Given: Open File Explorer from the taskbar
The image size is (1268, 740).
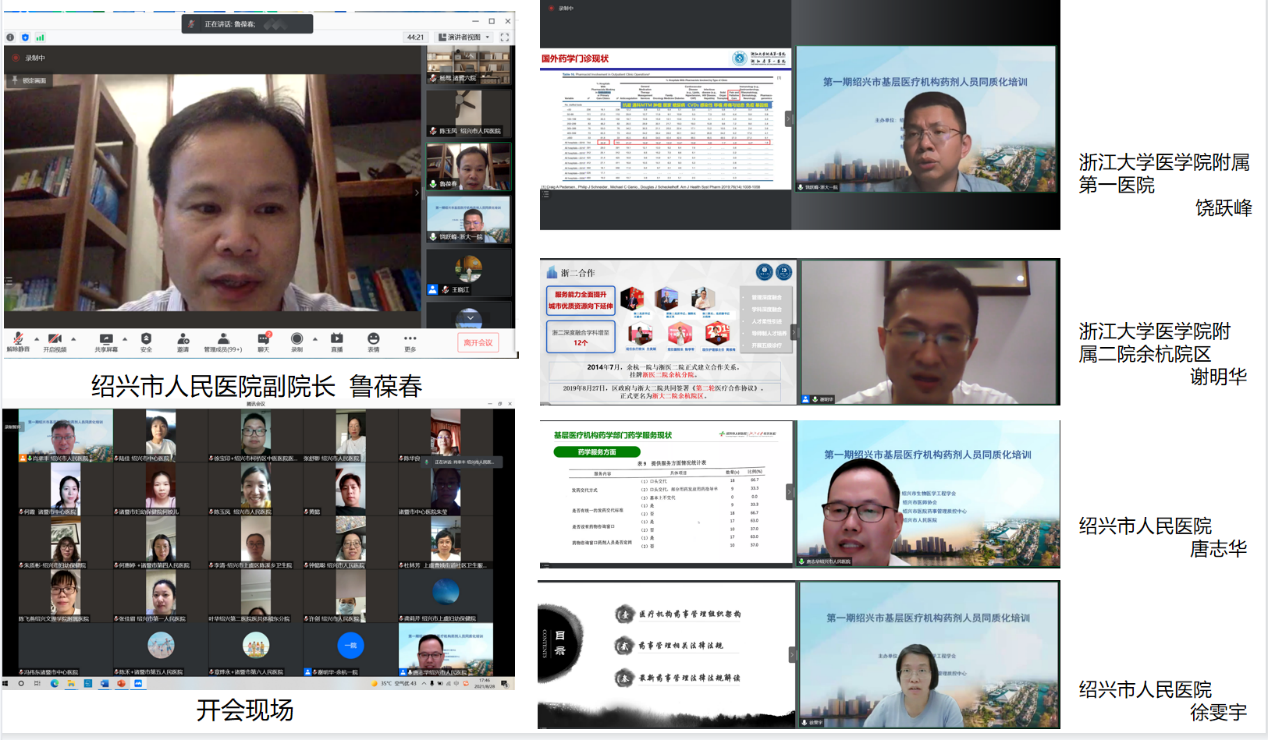Looking at the screenshot, I should point(71,683).
